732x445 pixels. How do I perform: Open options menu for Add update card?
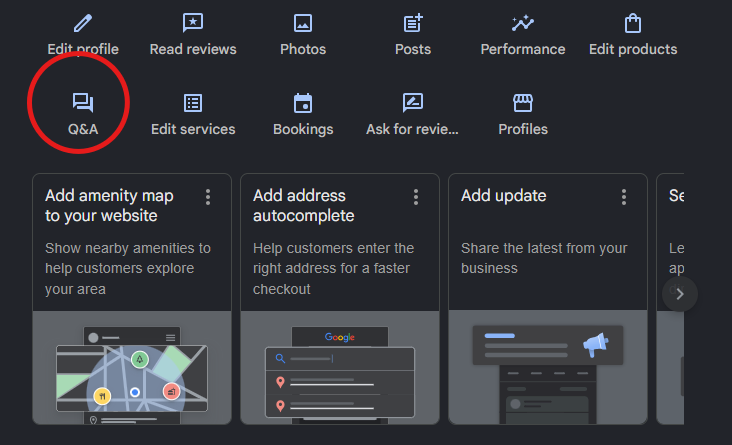point(624,197)
